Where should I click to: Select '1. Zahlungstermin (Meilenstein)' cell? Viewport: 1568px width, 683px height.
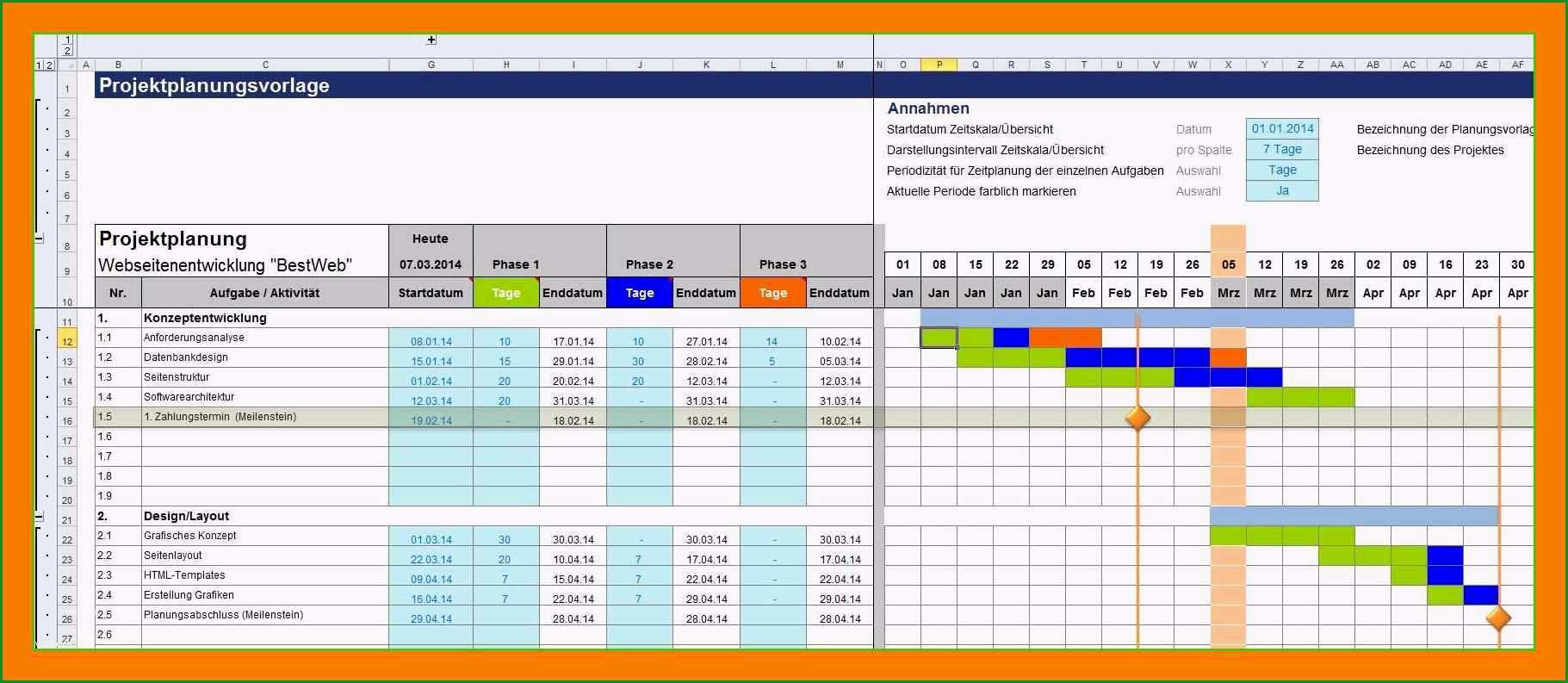[265, 417]
